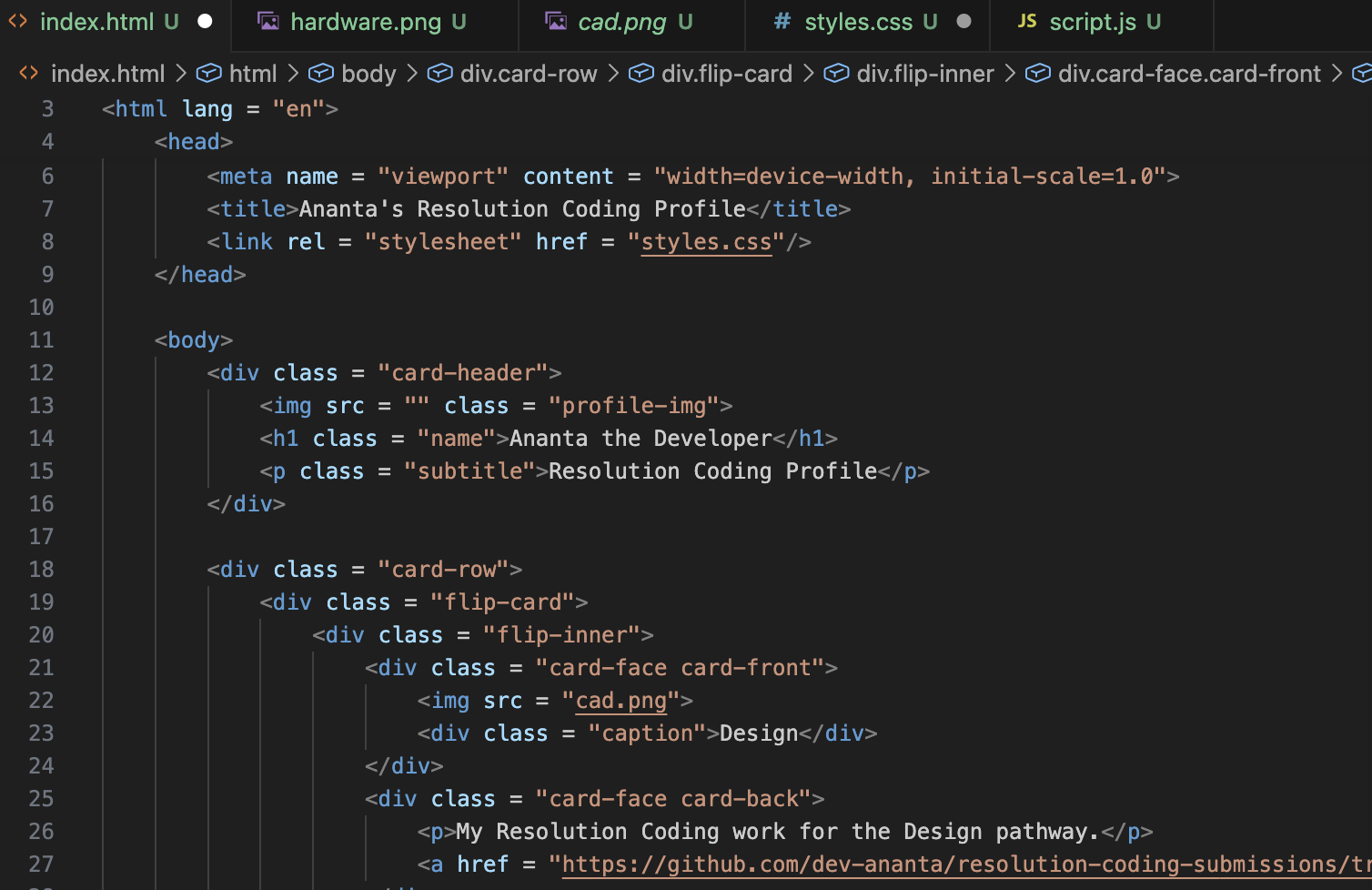The image size is (1372, 890).
Task: Follow the styles.css link on line 8
Action: coord(706,242)
